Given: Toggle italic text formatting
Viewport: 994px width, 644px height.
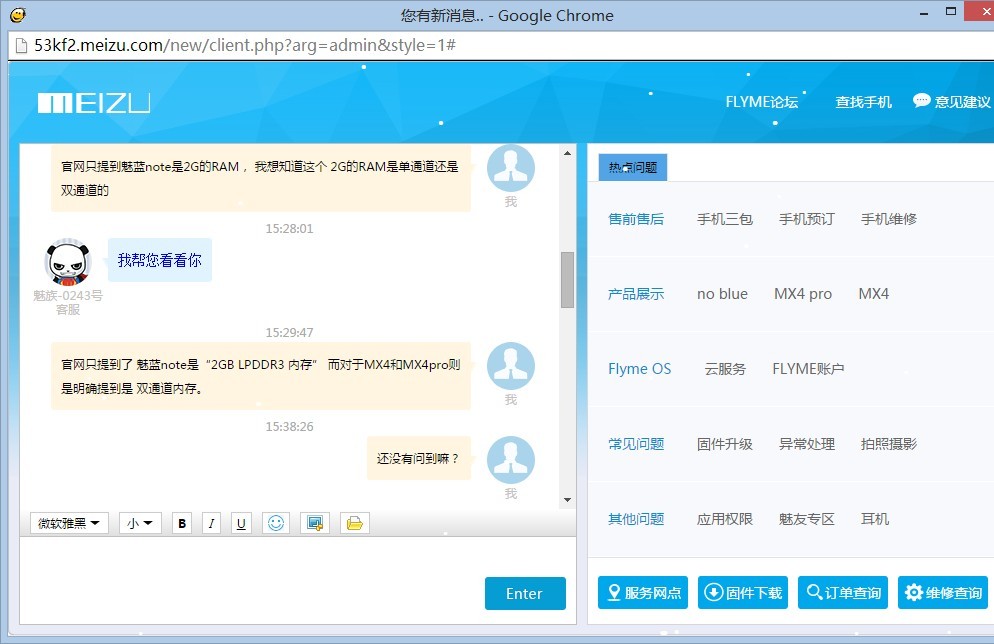Looking at the screenshot, I should [x=211, y=524].
